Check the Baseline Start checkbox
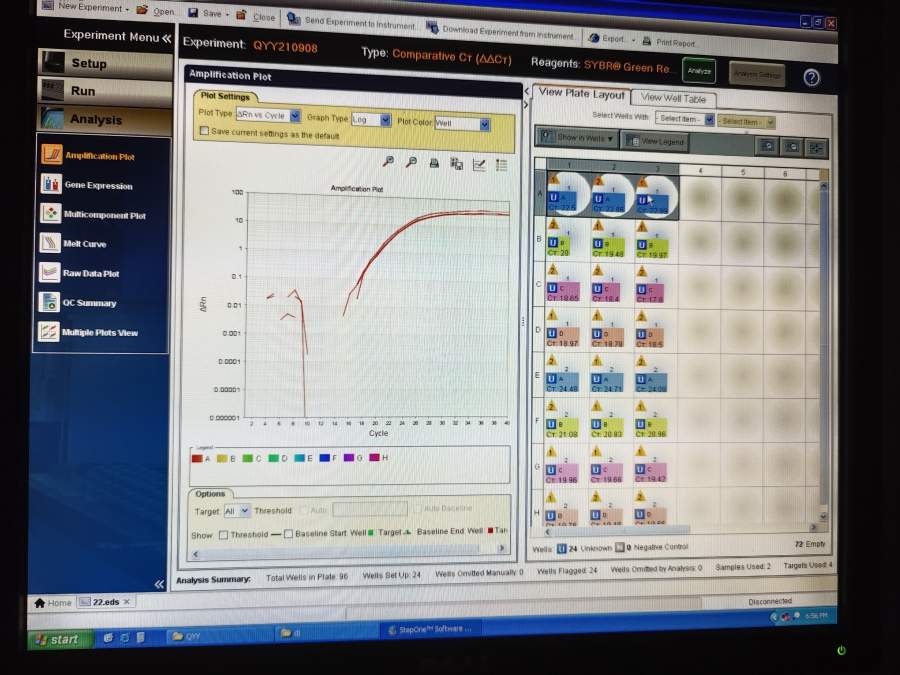900x675 pixels. tap(289, 534)
